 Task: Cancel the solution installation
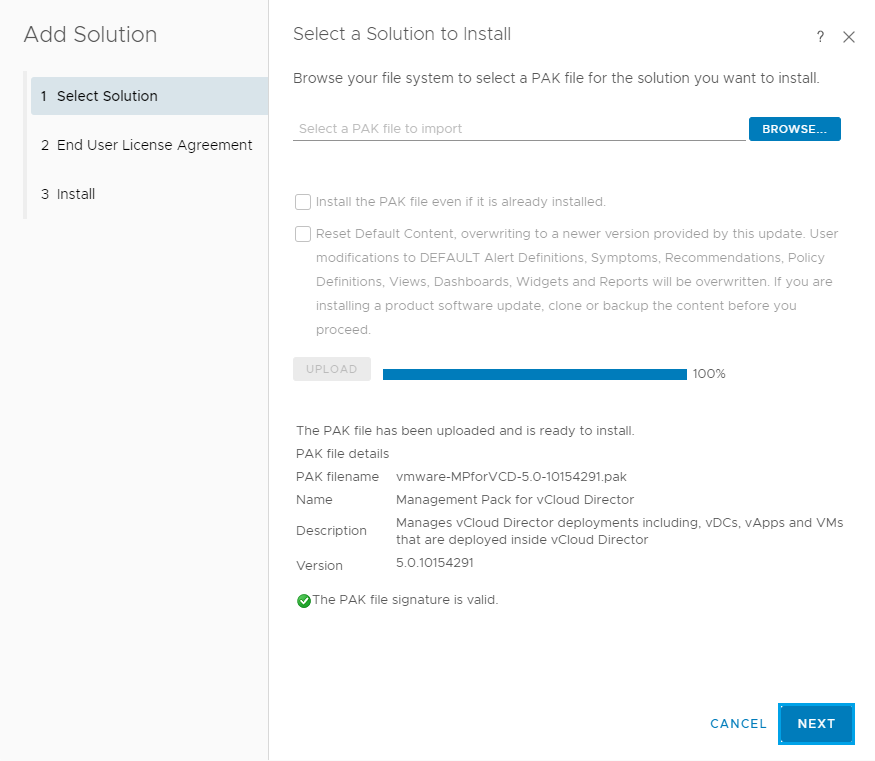point(738,724)
